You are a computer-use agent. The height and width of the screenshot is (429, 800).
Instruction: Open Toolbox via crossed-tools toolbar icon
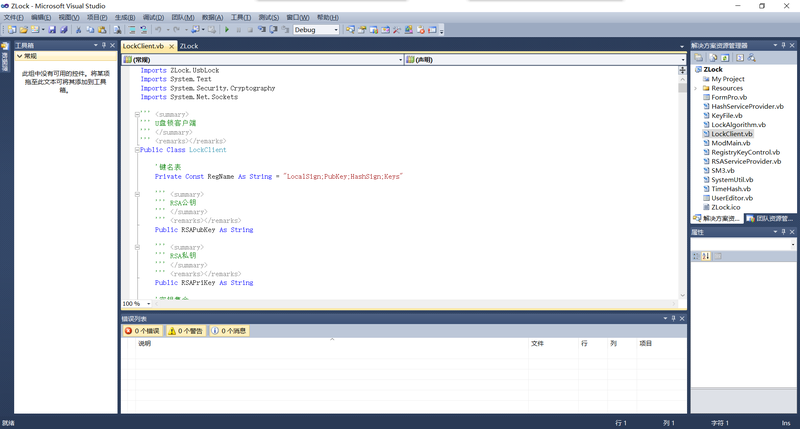(396, 30)
